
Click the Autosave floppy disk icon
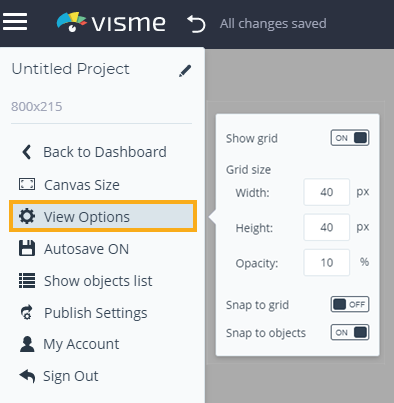(x=27, y=248)
